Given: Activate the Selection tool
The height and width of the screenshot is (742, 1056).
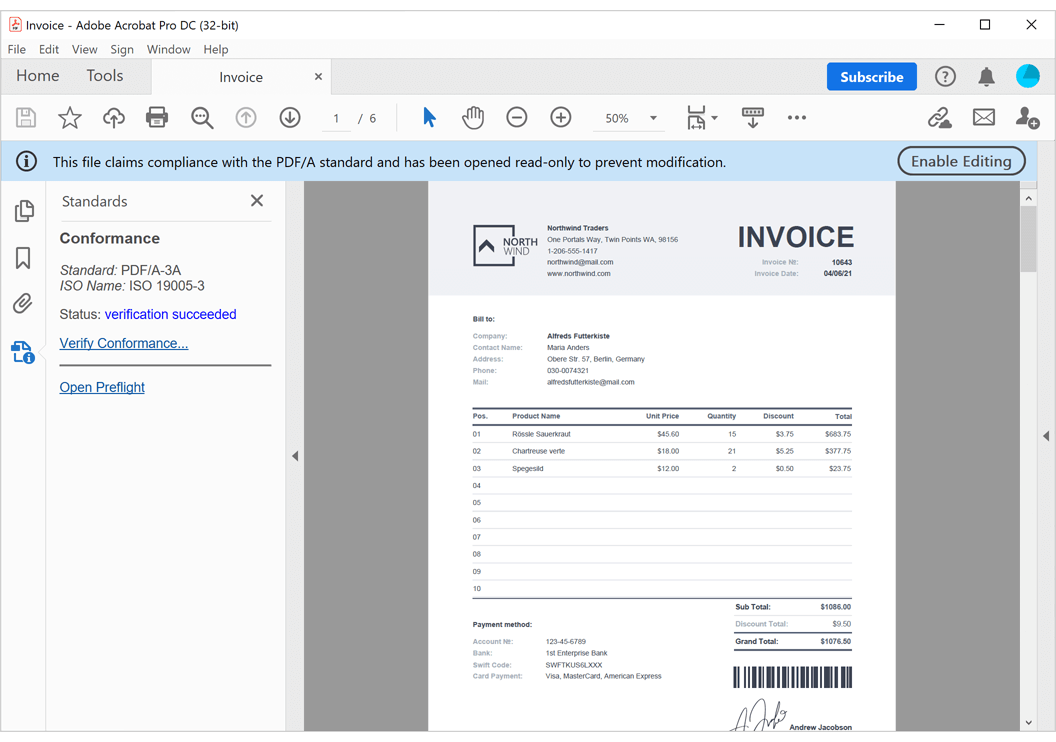Looking at the screenshot, I should (428, 117).
